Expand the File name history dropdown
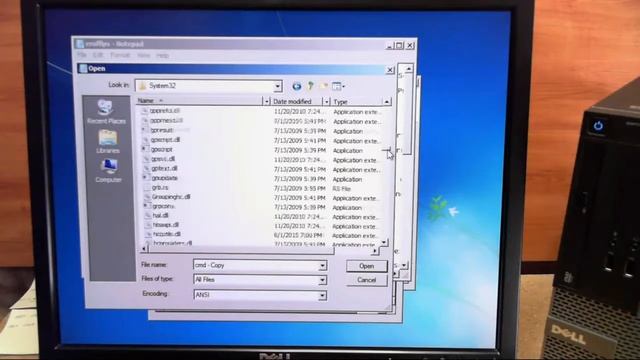This screenshot has height=360, width=640. [x=322, y=266]
